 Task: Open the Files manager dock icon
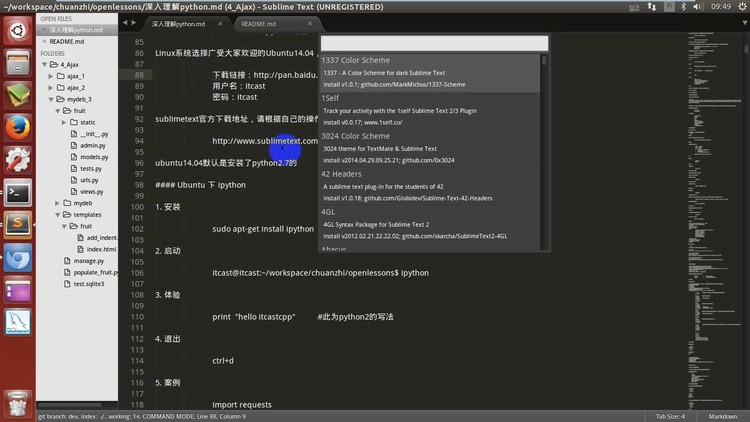tap(18, 63)
